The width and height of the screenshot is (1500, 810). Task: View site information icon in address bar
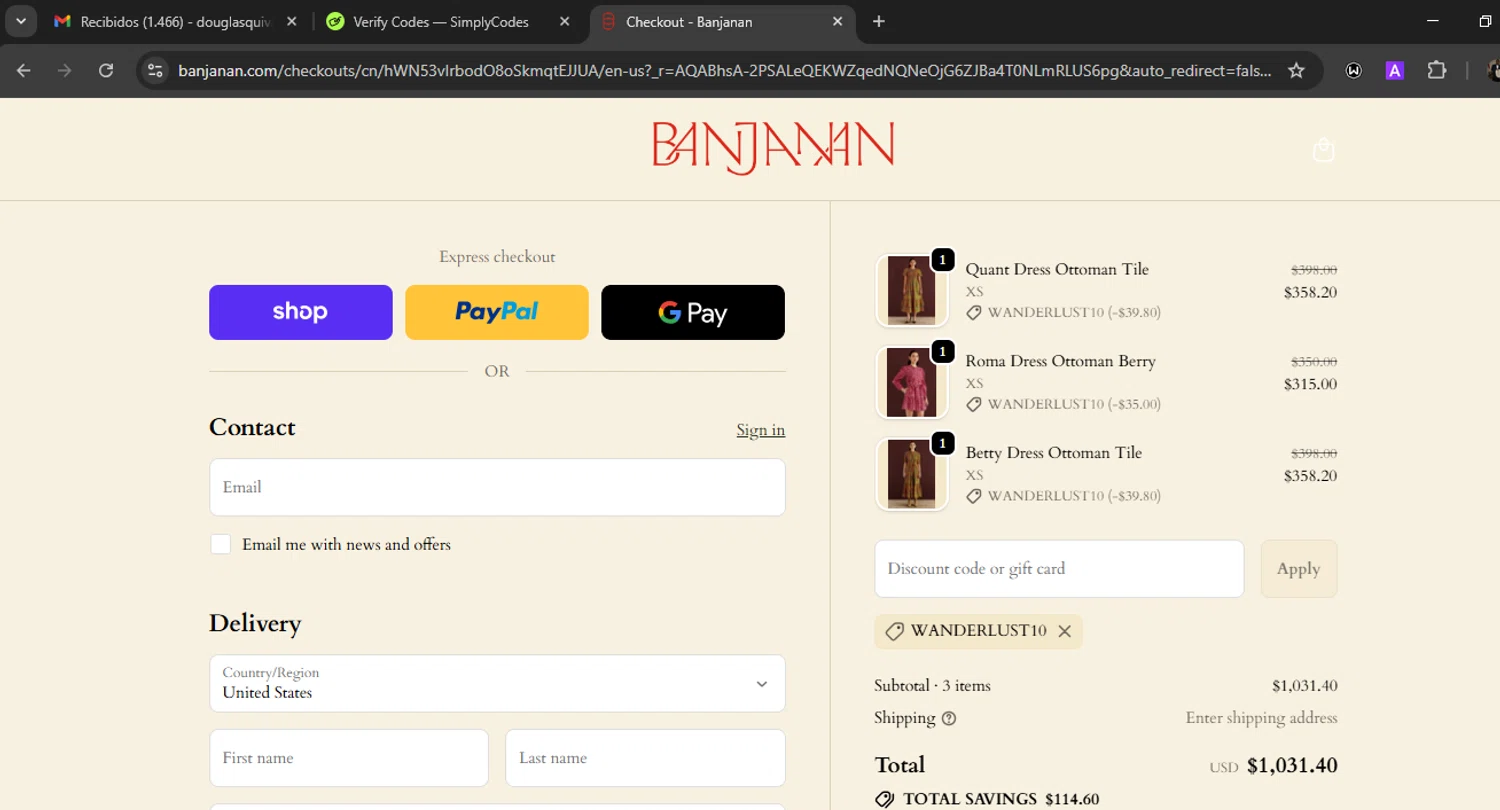click(x=154, y=70)
